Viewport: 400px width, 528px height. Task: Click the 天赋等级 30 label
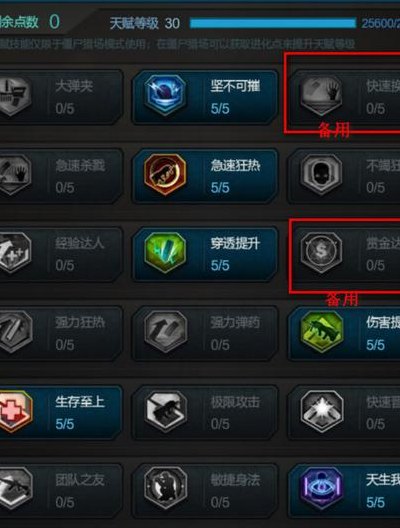145,23
